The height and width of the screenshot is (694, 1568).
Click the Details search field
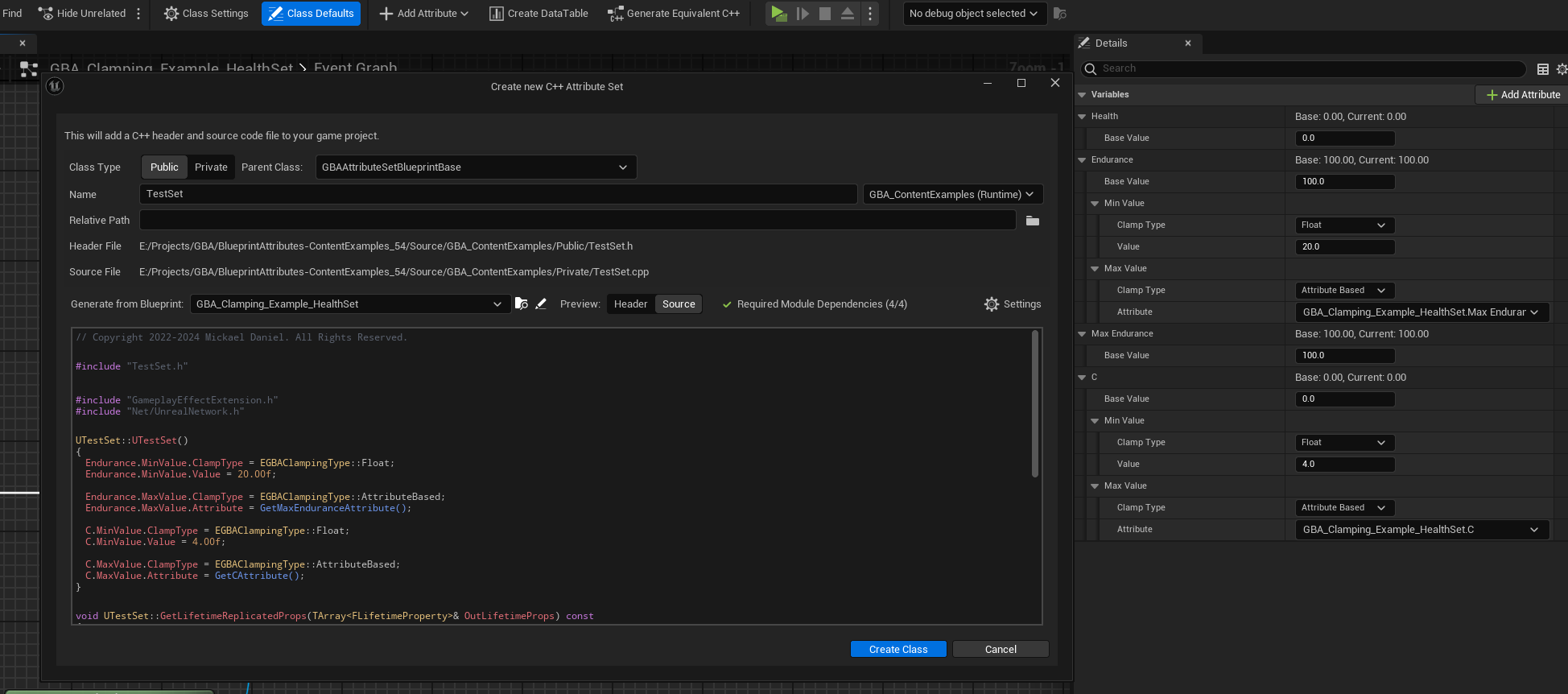pyautogui.click(x=1304, y=68)
